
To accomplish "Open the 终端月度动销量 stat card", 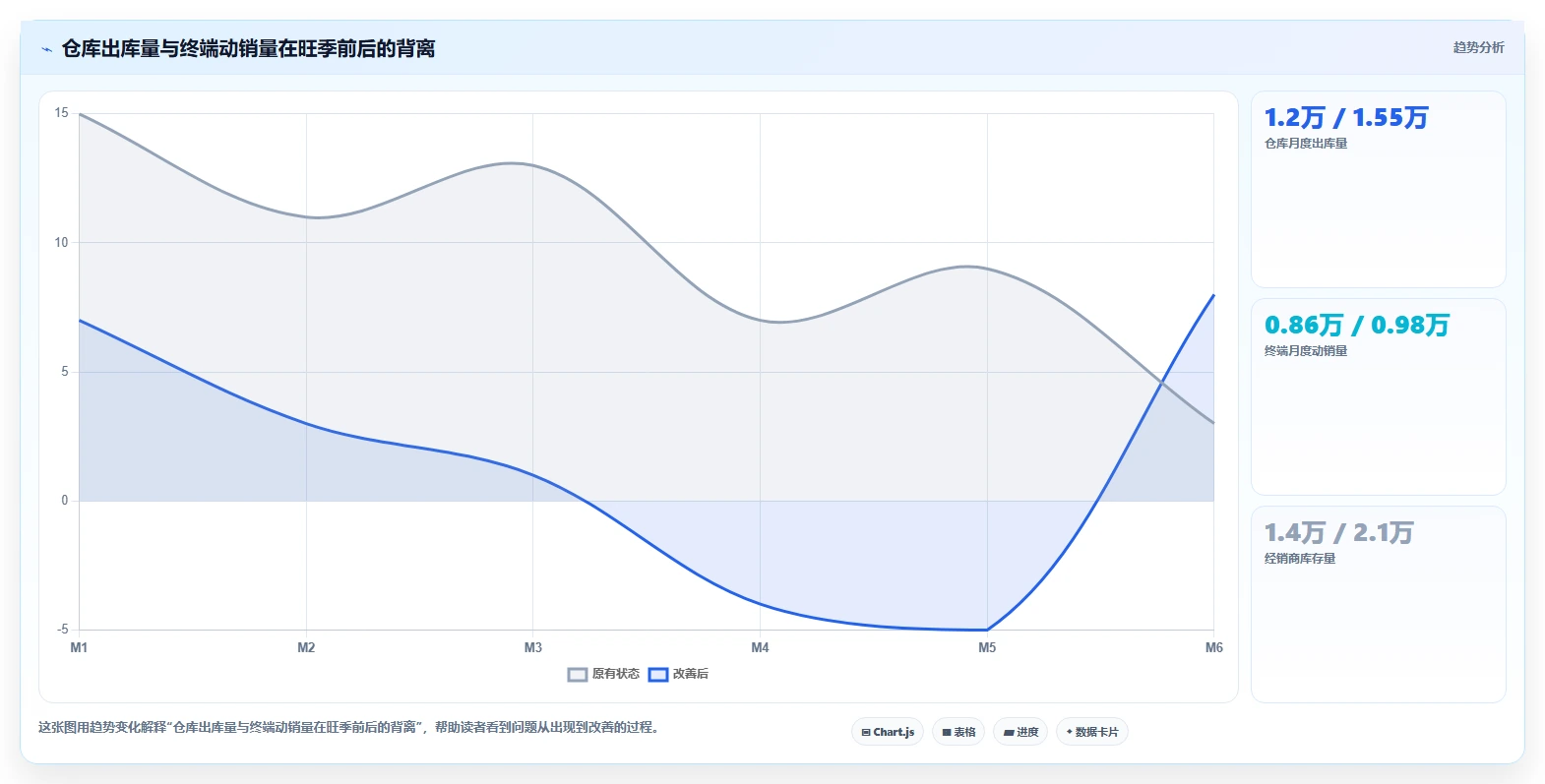I will click(1378, 396).
